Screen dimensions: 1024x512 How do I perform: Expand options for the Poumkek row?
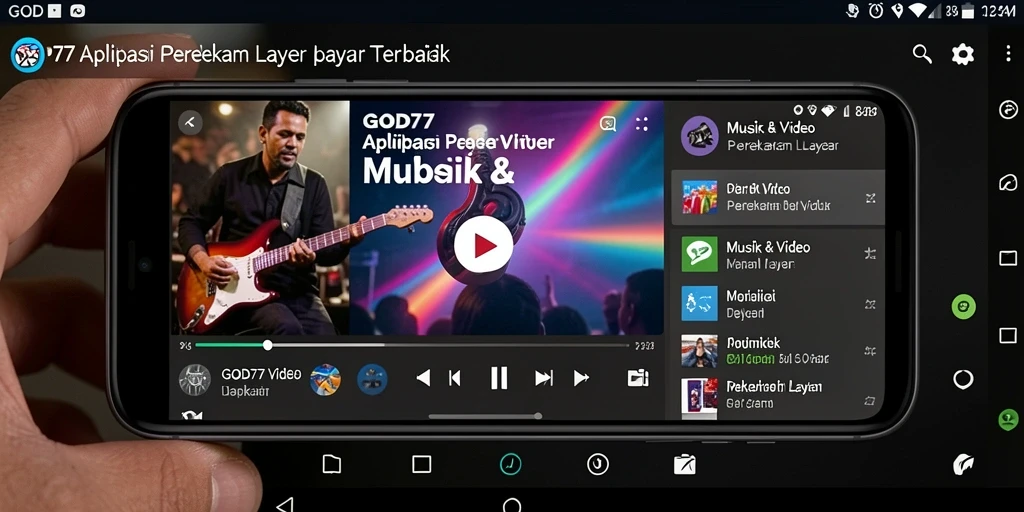click(870, 351)
